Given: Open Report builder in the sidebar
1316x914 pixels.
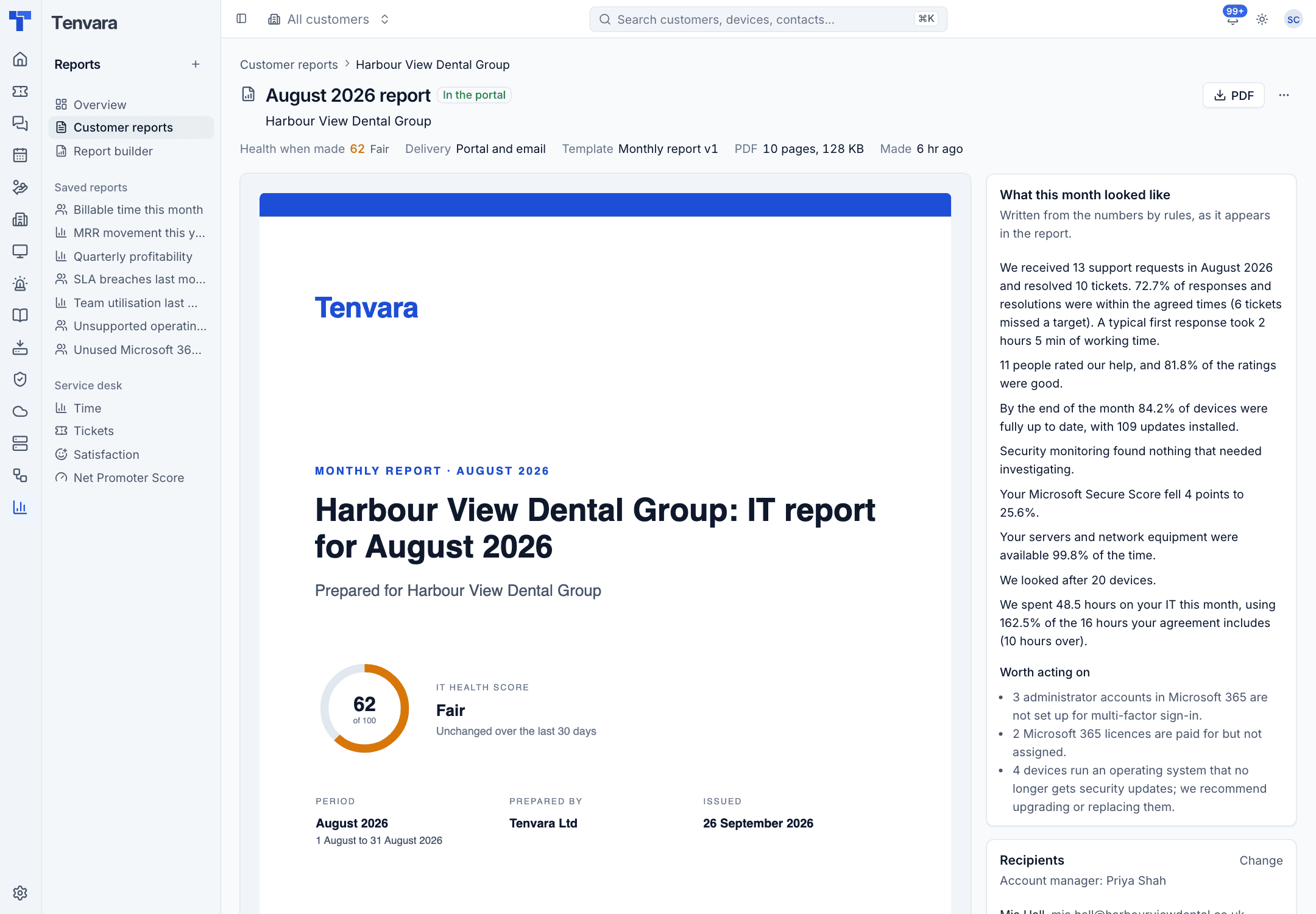Looking at the screenshot, I should [131, 151].
